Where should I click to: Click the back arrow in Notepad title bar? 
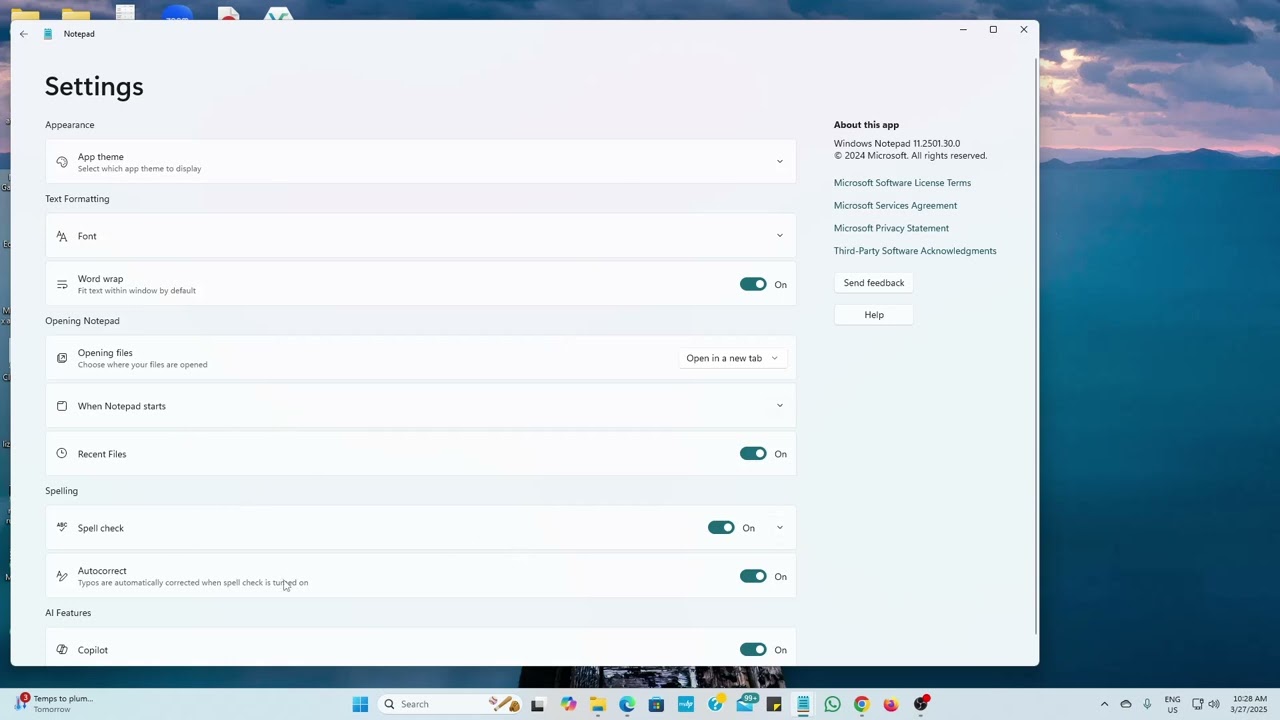point(24,34)
